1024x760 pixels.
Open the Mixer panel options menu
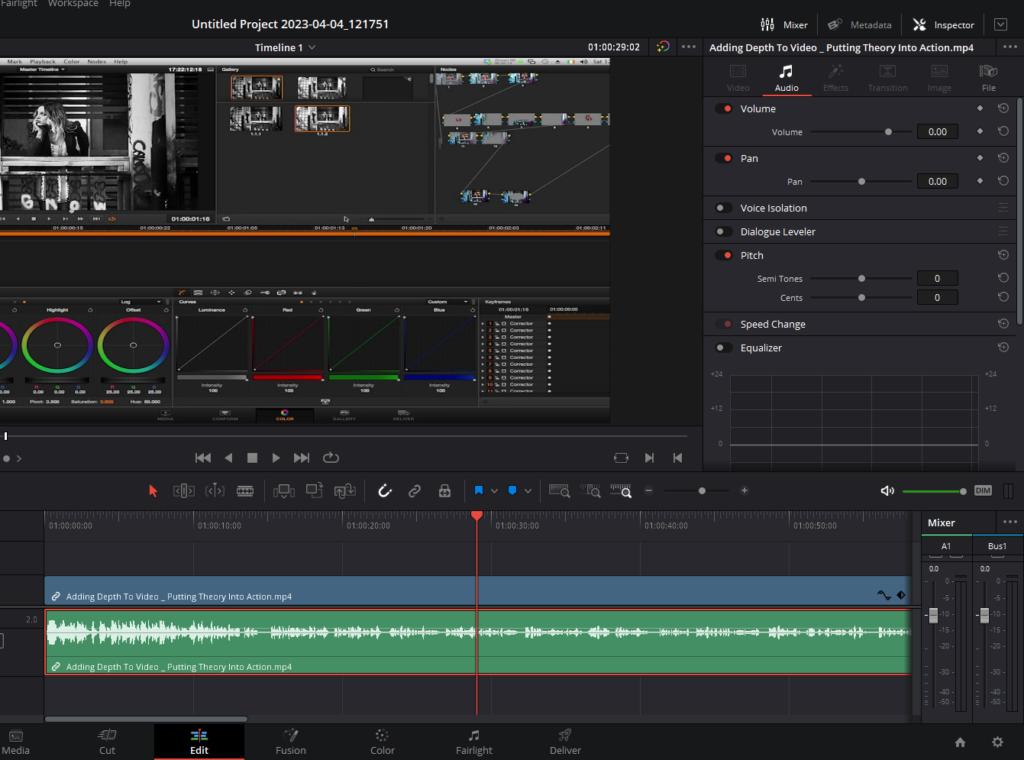tap(1010, 522)
